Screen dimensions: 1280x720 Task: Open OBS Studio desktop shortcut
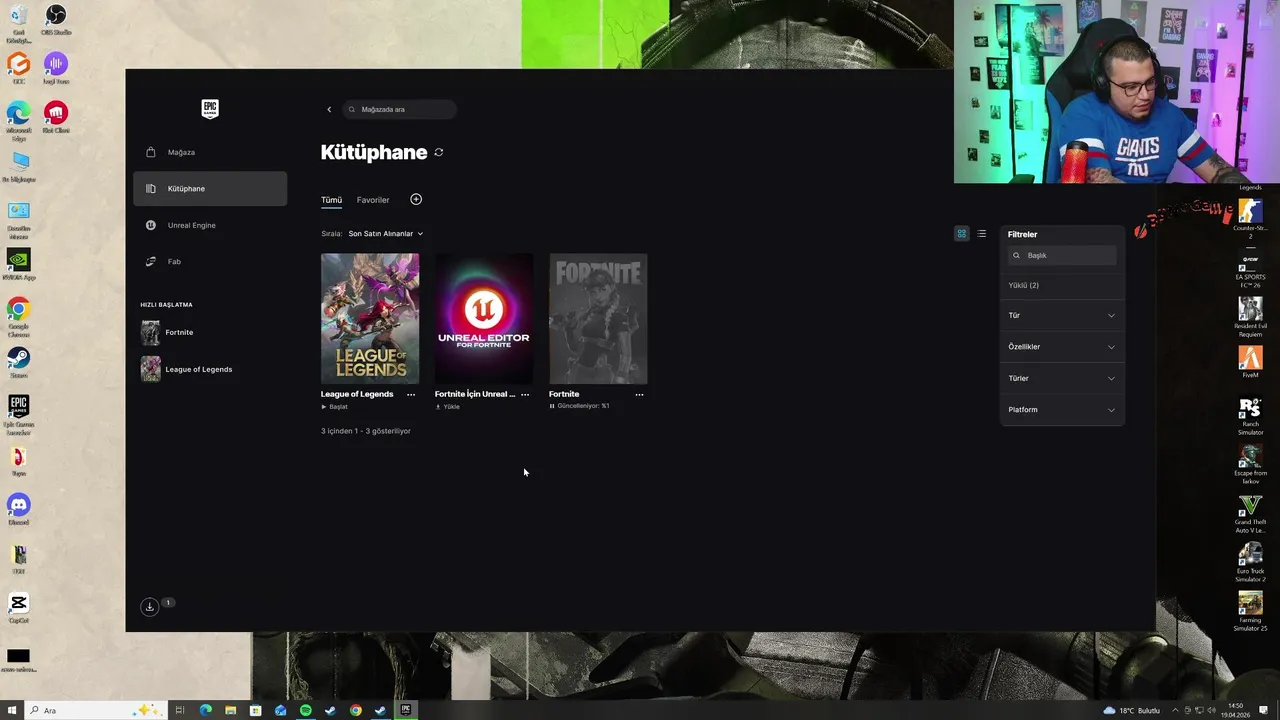pyautogui.click(x=56, y=20)
